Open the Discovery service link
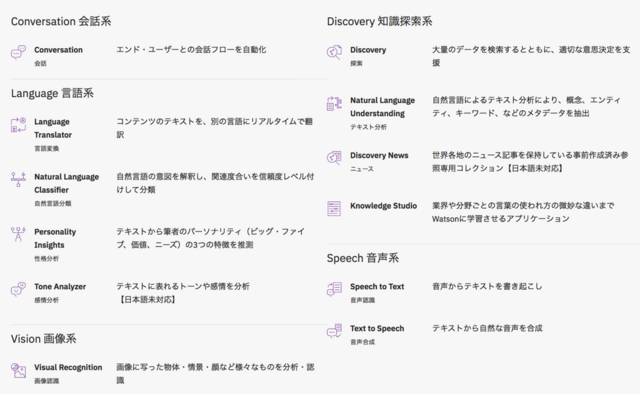Image resolution: width=640 pixels, height=394 pixels. tap(368, 50)
